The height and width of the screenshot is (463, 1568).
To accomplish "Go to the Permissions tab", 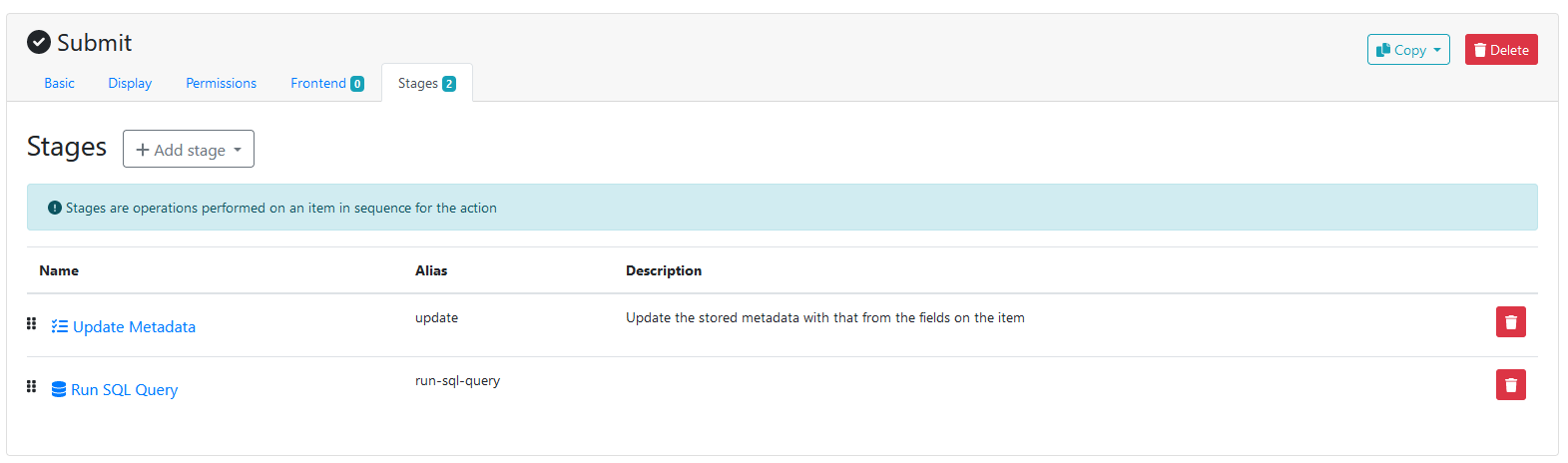I will [221, 83].
